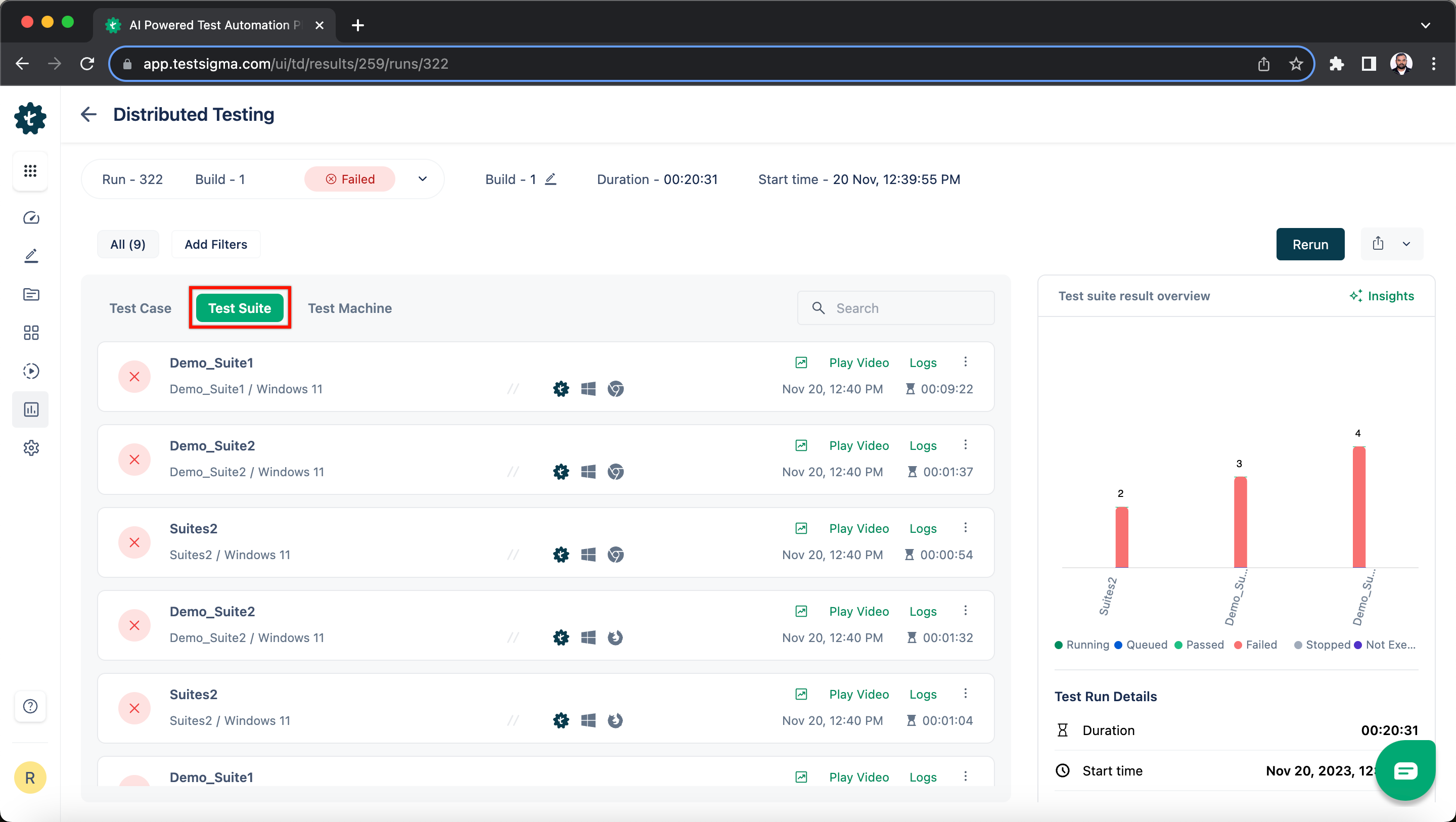This screenshot has height=822, width=1456.
Task: Open the runs play-circle icon in sidebar
Action: [31, 371]
